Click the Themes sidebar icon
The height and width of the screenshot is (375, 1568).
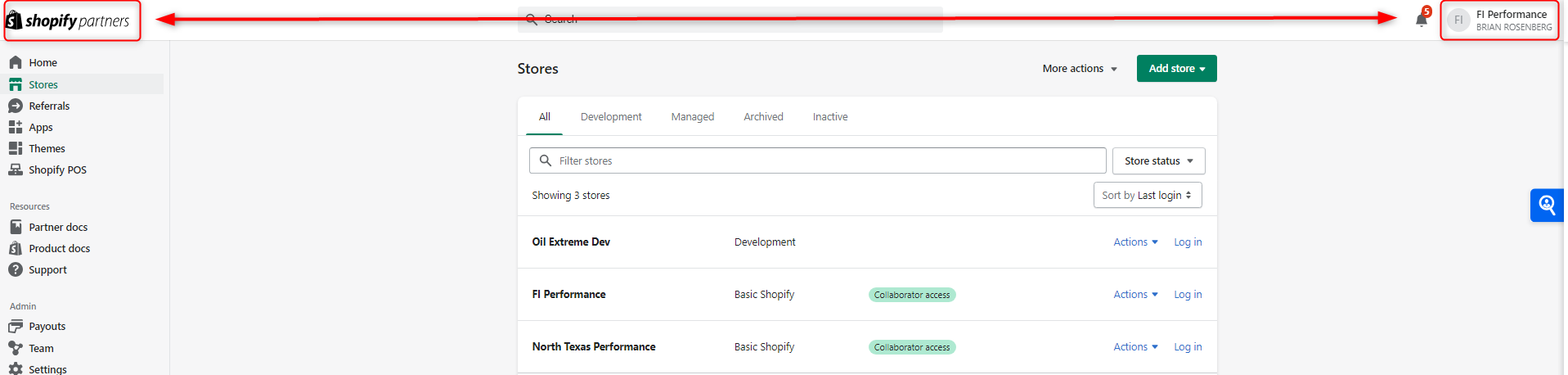click(16, 148)
